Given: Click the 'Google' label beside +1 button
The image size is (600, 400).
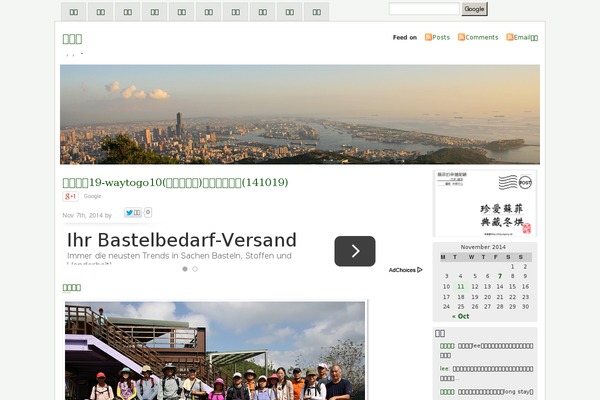Looking at the screenshot, I should coord(93,196).
